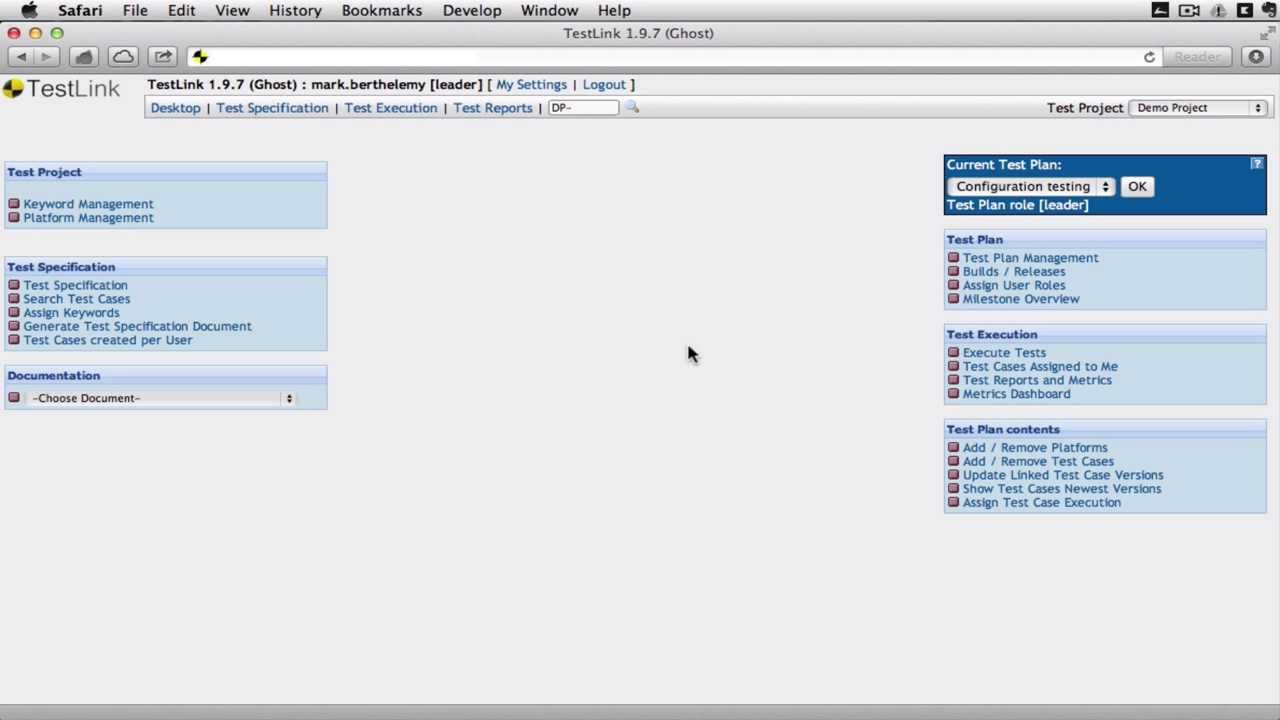
Task: Click the Reader button in address bar
Action: 1197,57
